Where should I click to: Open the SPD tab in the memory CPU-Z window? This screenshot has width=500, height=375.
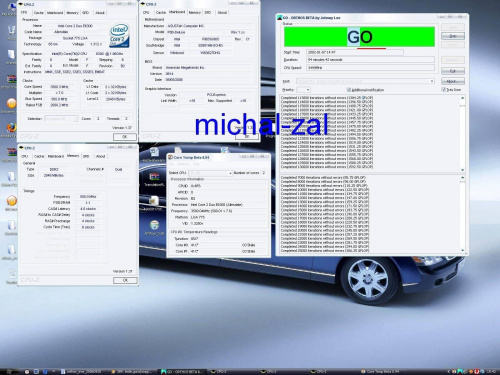click(86, 156)
